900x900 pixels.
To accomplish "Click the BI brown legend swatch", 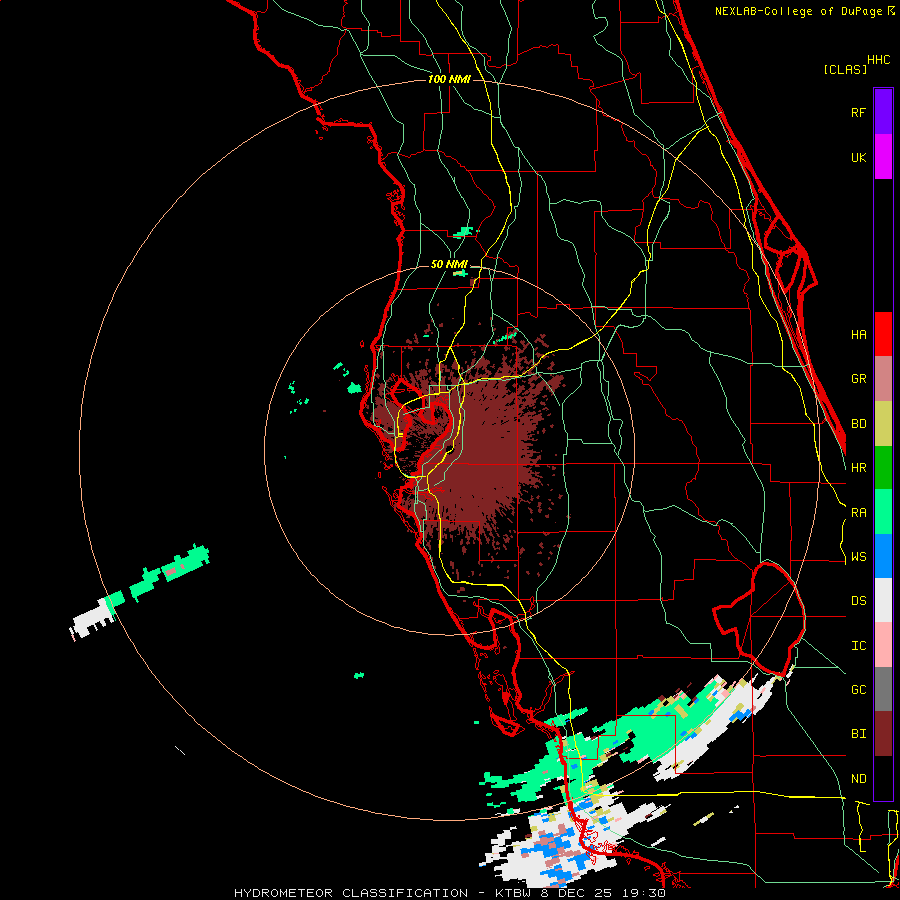I will click(x=883, y=734).
